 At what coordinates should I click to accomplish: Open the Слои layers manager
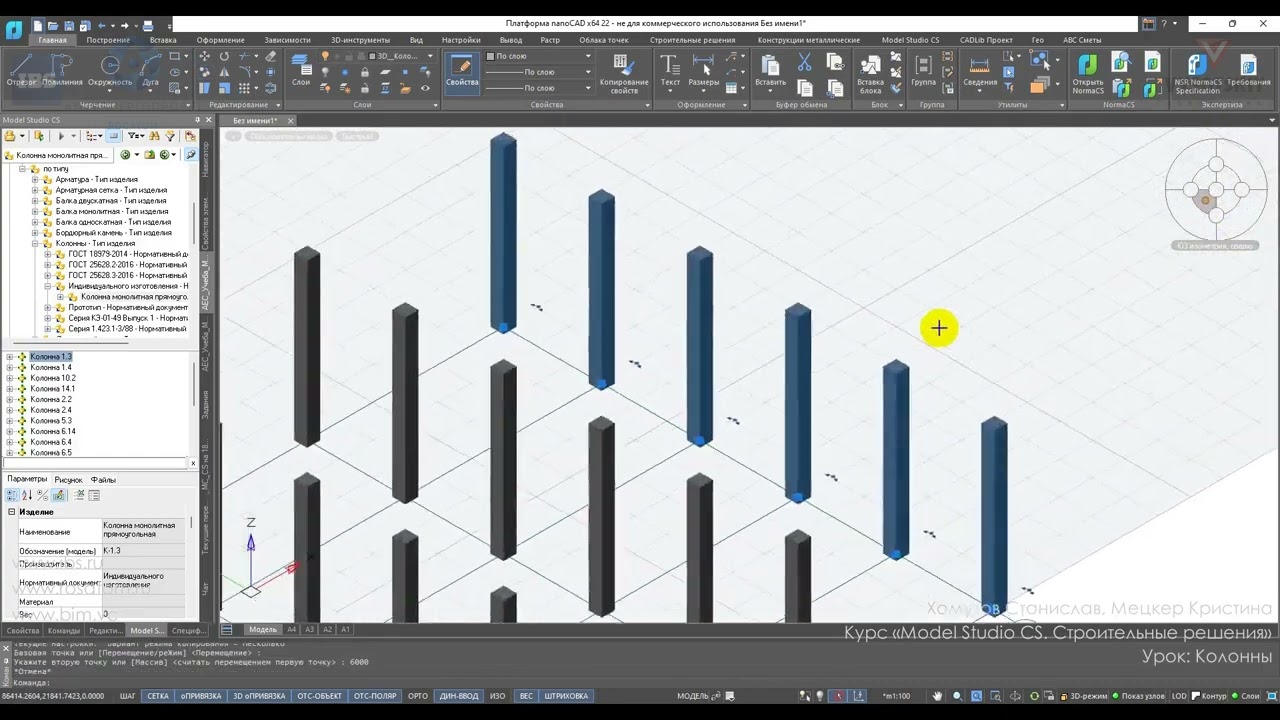click(301, 70)
